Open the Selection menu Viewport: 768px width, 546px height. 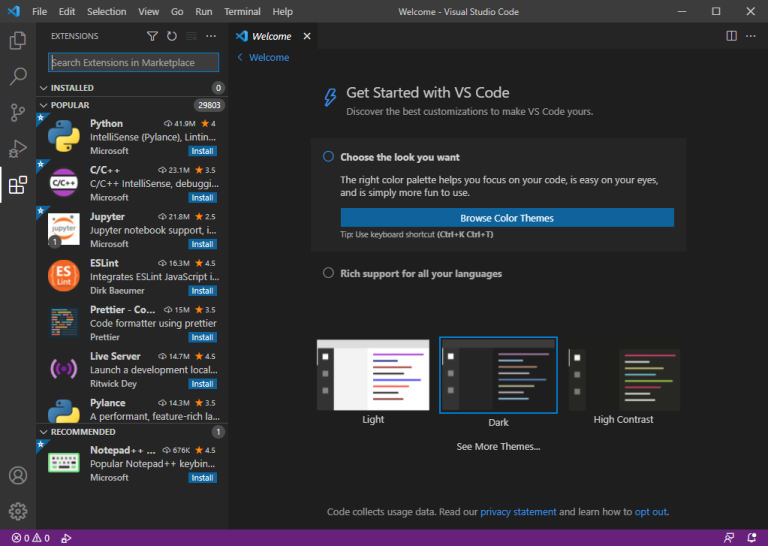pos(106,11)
